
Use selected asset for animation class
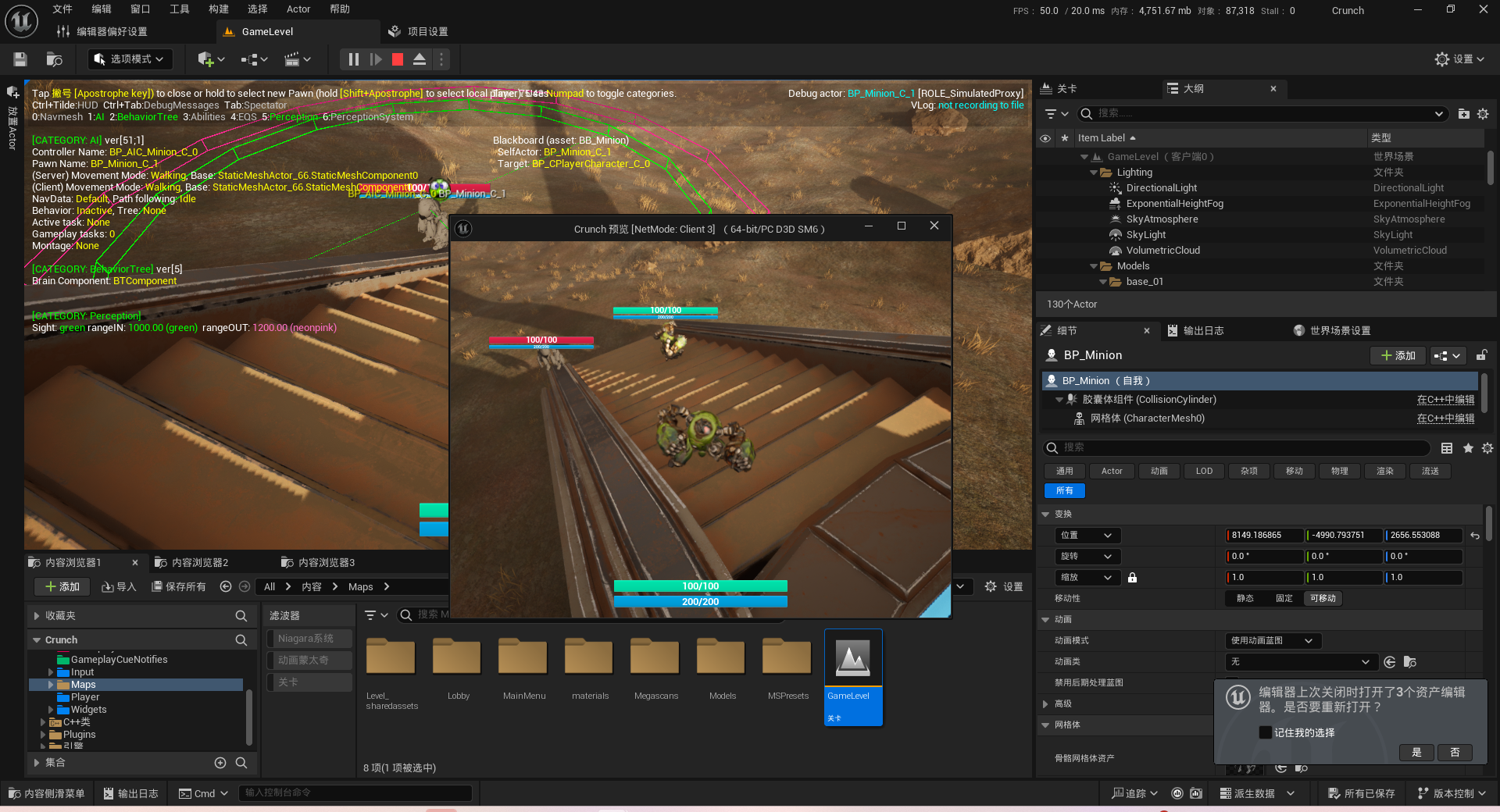coord(1390,662)
